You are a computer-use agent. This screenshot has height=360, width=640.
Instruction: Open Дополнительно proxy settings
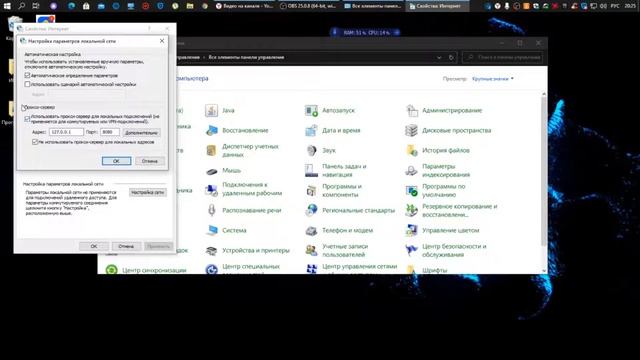click(141, 132)
